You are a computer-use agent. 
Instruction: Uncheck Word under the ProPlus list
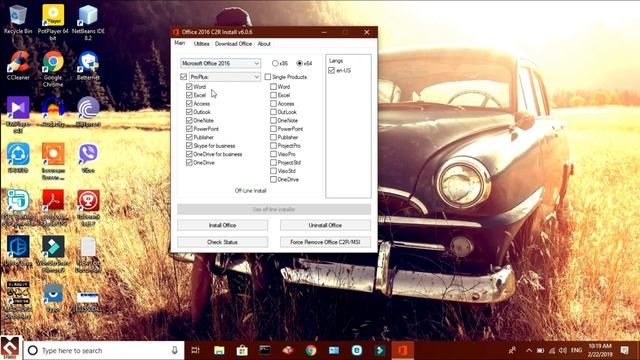click(x=189, y=87)
